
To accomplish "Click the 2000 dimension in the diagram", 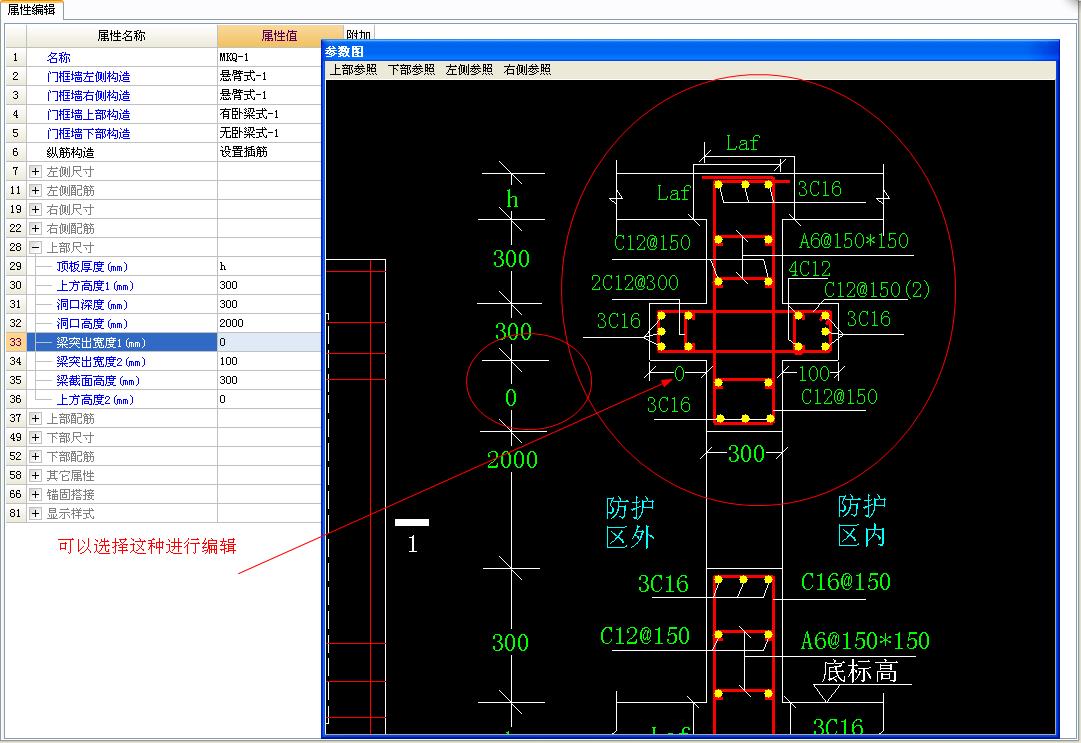I will tap(512, 460).
